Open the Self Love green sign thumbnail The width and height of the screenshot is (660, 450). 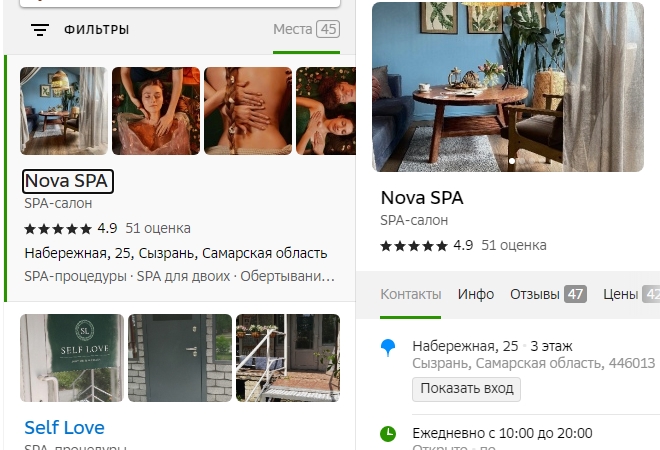72,358
